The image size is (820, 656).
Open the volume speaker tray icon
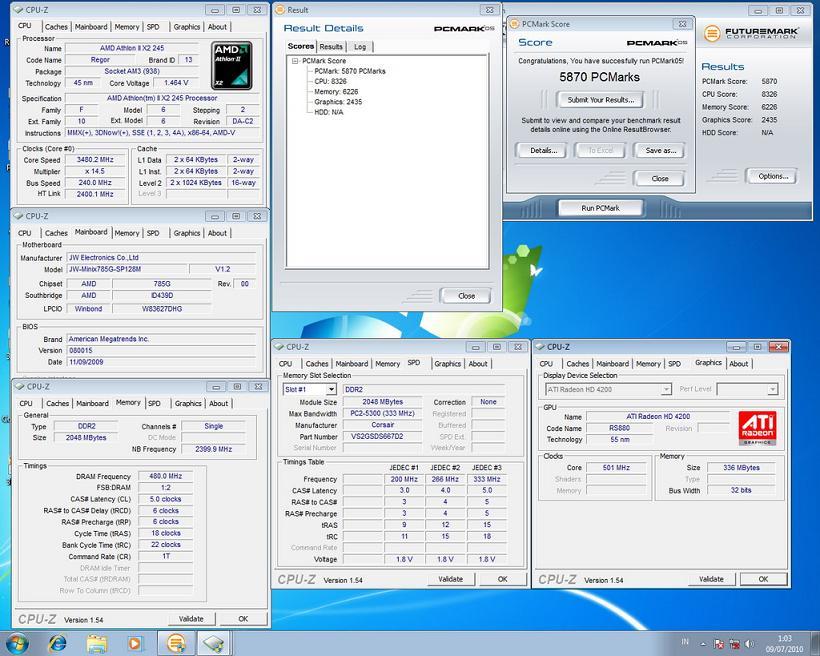(749, 644)
